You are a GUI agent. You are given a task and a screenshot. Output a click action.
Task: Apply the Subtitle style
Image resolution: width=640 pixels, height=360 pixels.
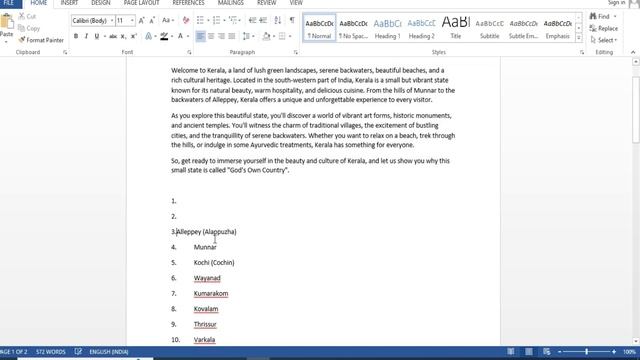489,28
